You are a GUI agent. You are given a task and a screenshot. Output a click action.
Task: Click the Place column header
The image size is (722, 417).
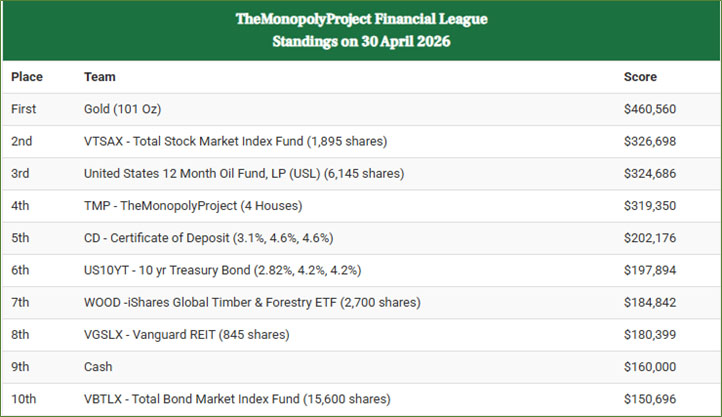coord(27,77)
